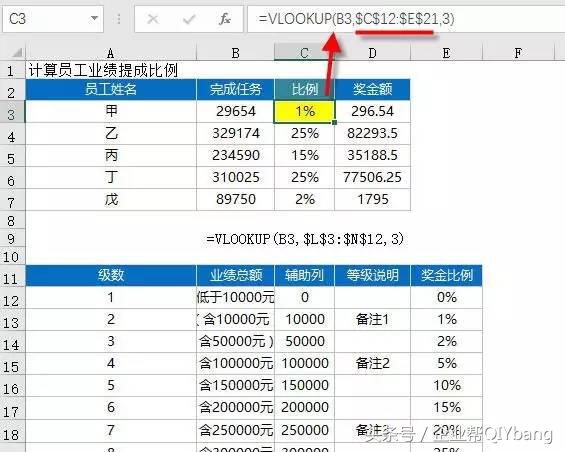Image resolution: width=565 pixels, height=452 pixels.
Task: Click the Select All corner triangle
Action: click(17, 53)
